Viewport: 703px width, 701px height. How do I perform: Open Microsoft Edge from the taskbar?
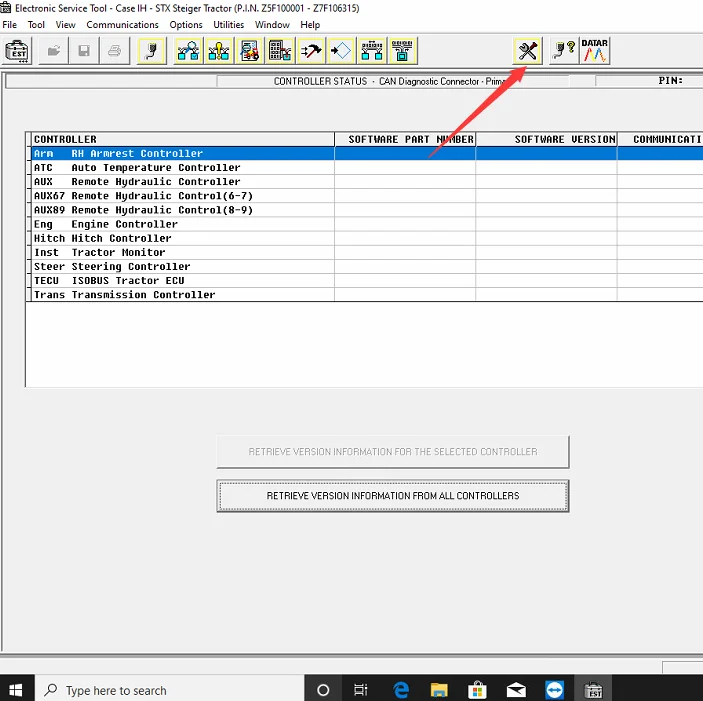[x=400, y=690]
